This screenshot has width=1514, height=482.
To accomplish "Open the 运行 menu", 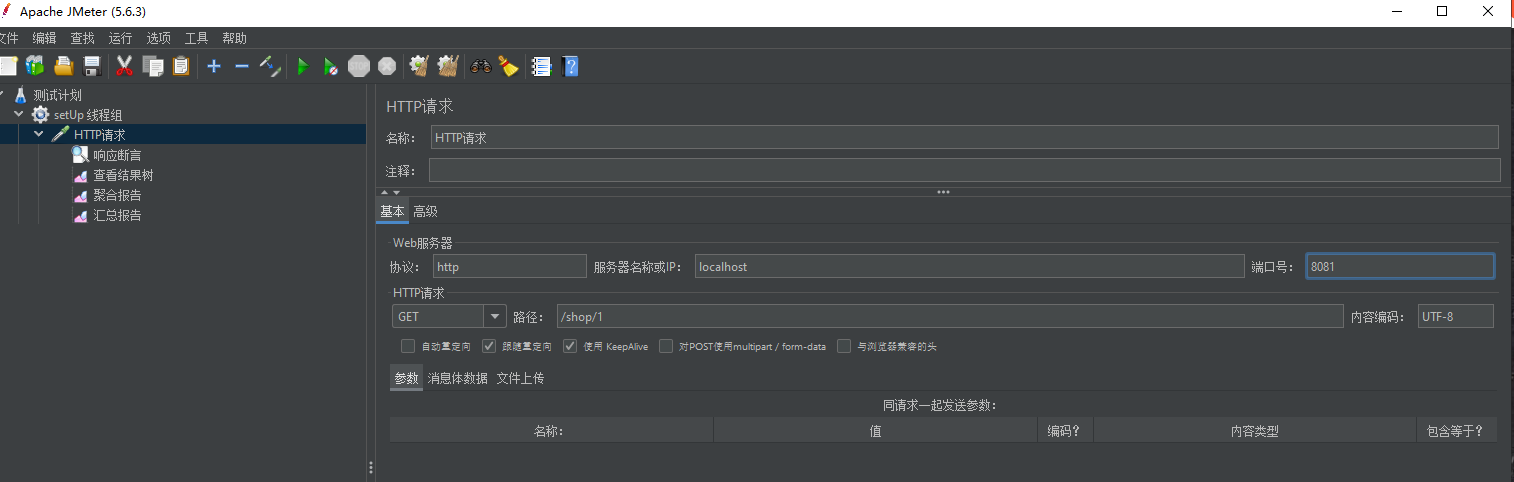I will point(121,38).
